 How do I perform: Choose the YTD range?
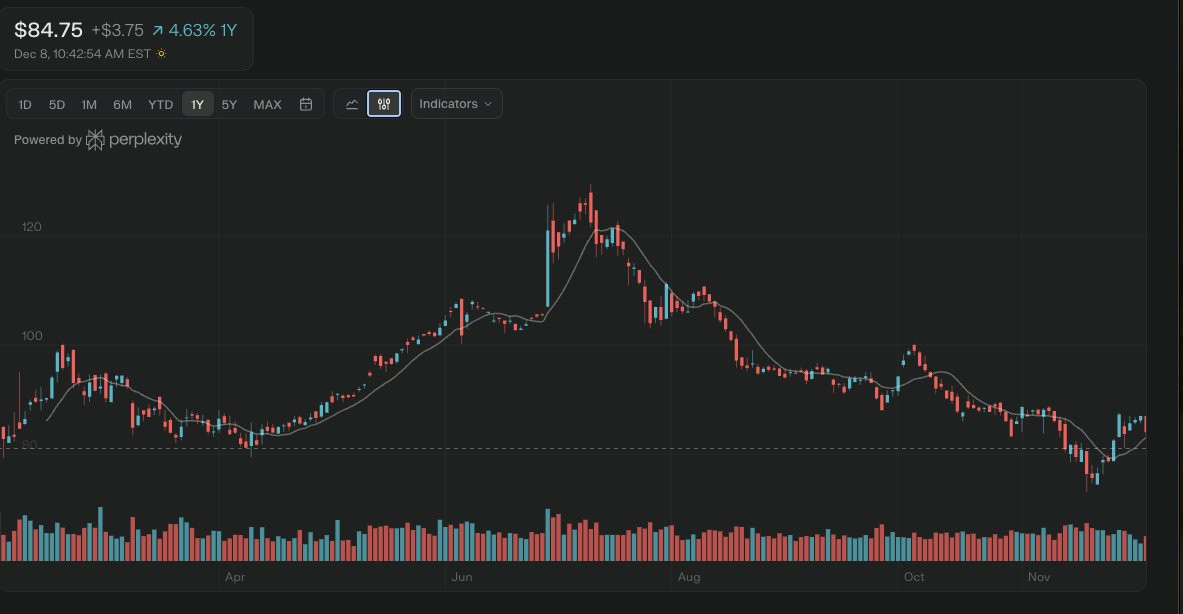tap(160, 104)
